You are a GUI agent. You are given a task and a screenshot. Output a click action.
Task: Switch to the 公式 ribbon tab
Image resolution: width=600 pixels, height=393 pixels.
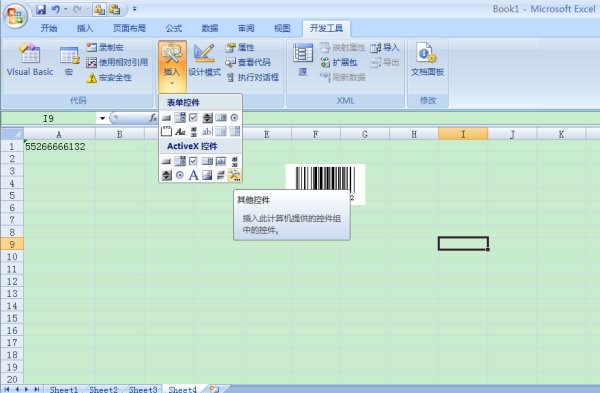(173, 28)
